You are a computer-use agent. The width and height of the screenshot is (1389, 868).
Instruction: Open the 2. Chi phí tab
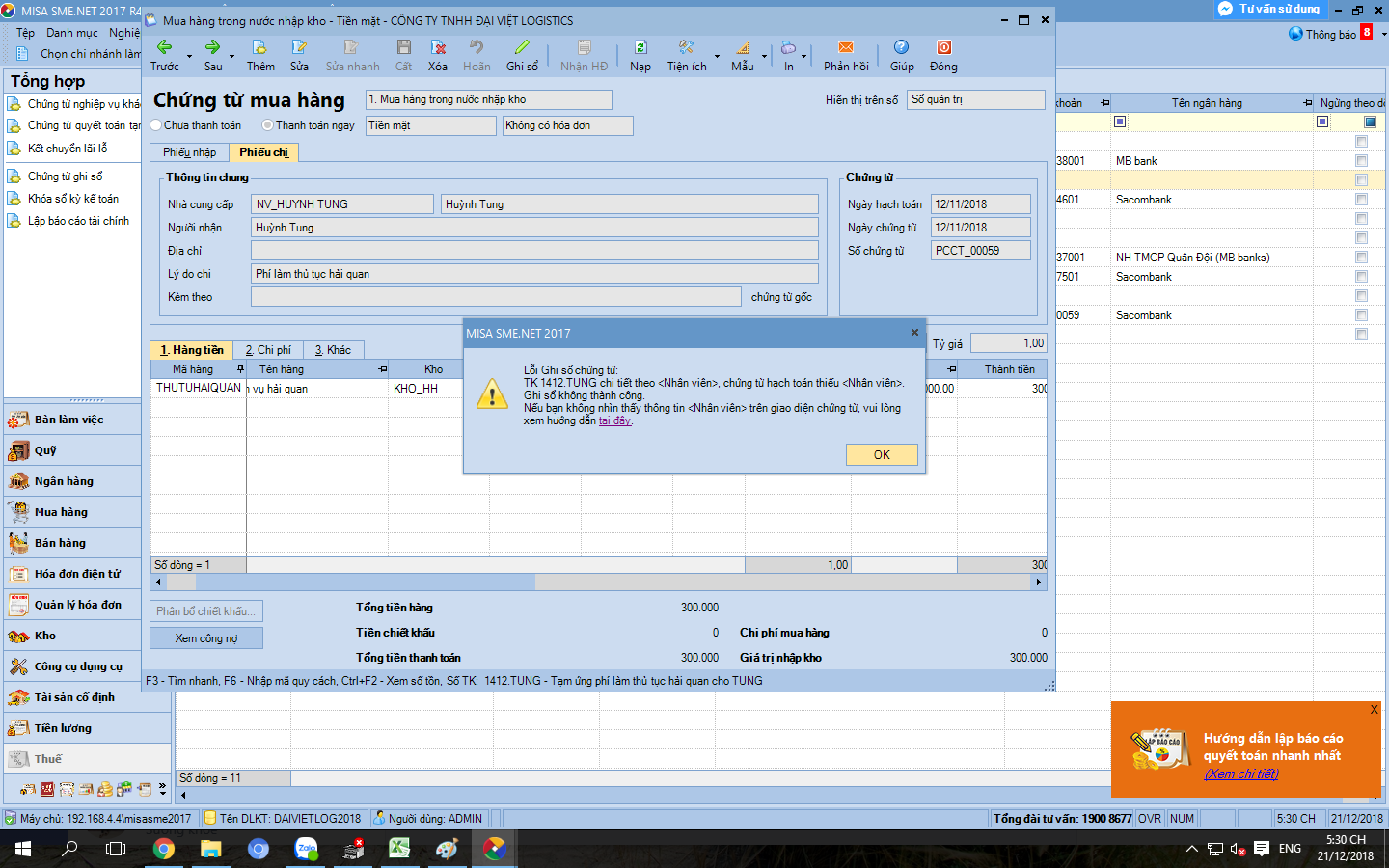(x=268, y=350)
